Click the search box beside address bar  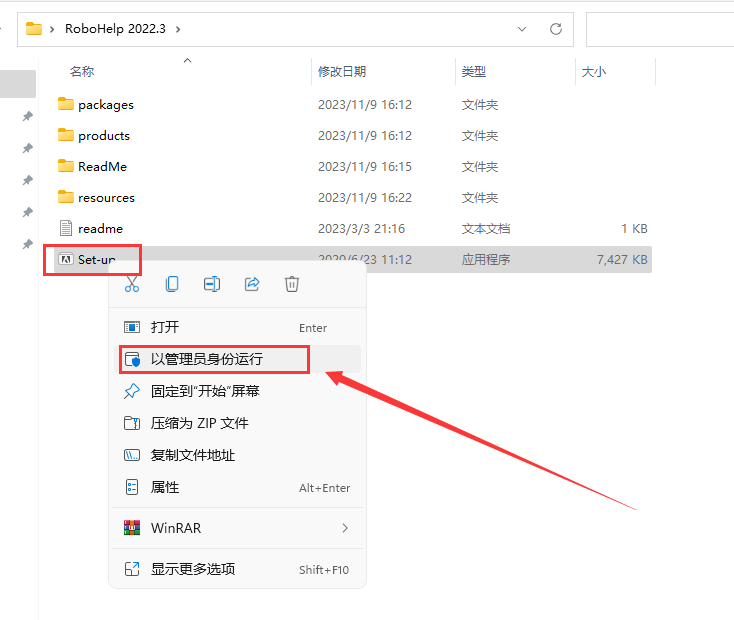[x=660, y=30]
